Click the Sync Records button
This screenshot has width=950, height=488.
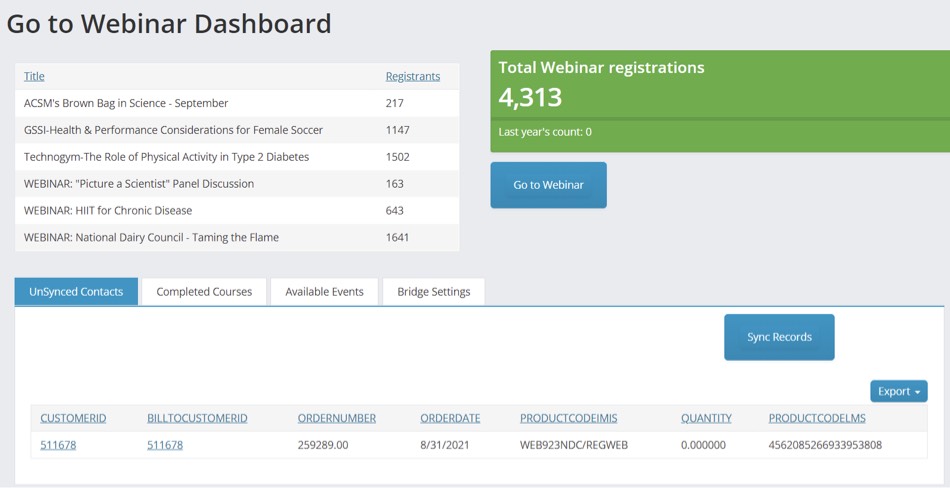(x=779, y=337)
